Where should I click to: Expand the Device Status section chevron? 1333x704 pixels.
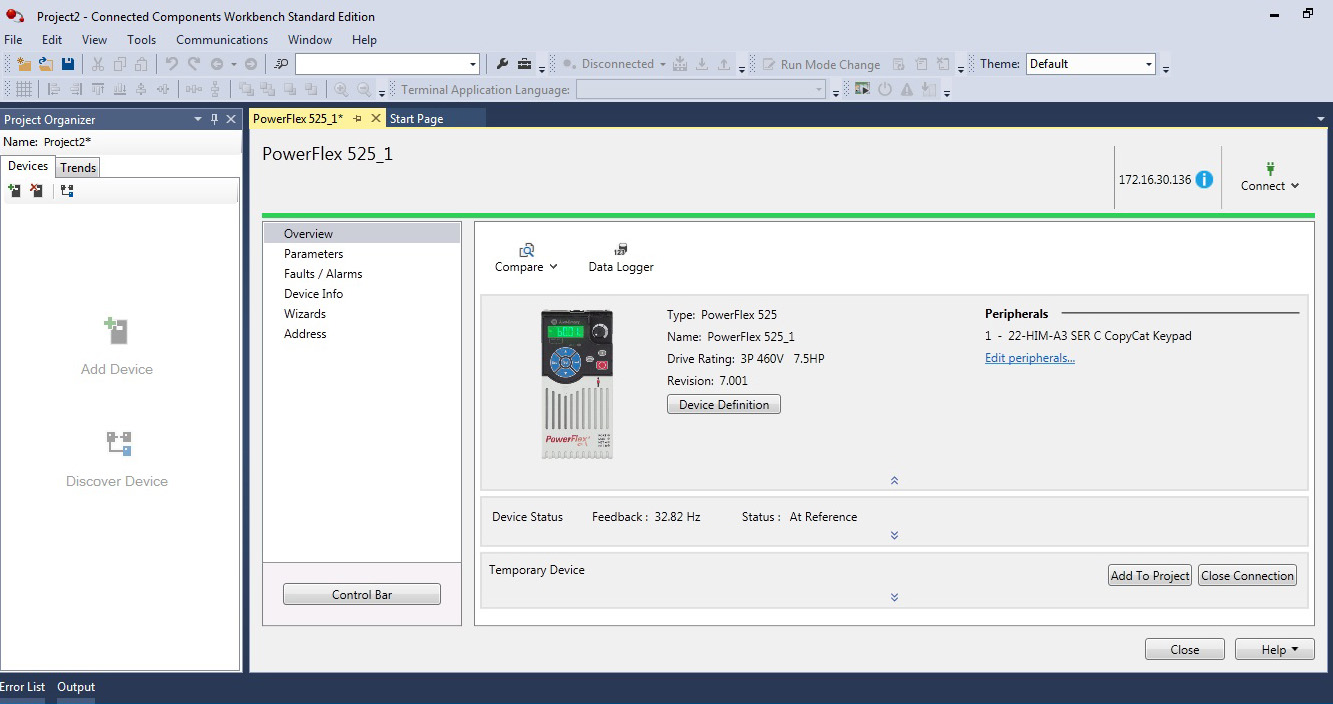tap(894, 535)
